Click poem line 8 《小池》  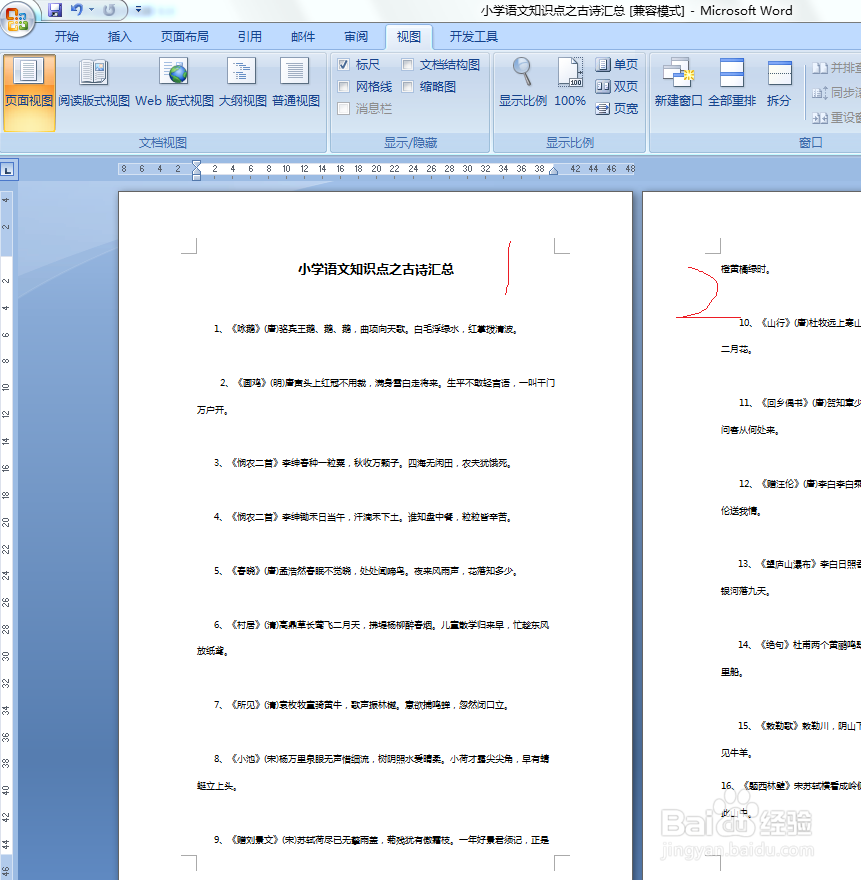[x=382, y=759]
